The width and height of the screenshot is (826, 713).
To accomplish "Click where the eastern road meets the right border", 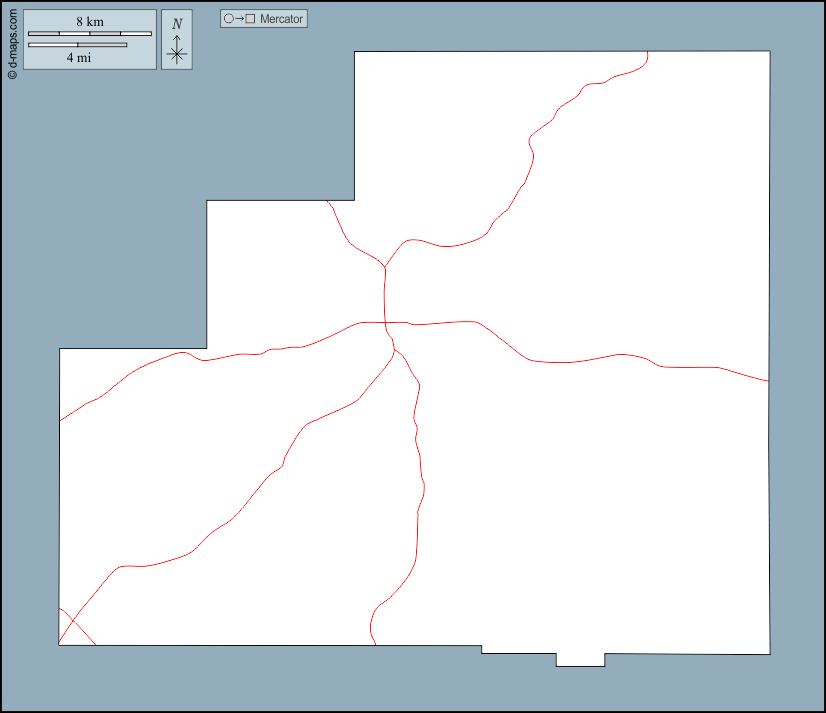I will point(768,381).
